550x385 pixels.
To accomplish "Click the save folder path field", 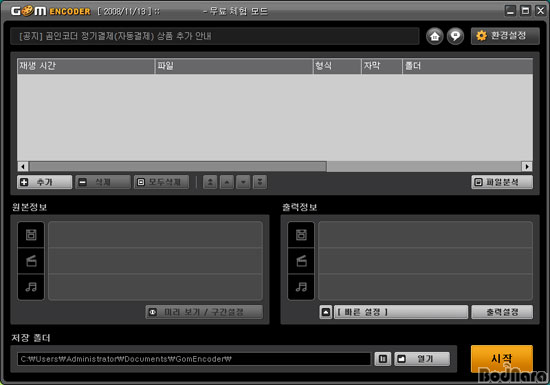I will 194,359.
